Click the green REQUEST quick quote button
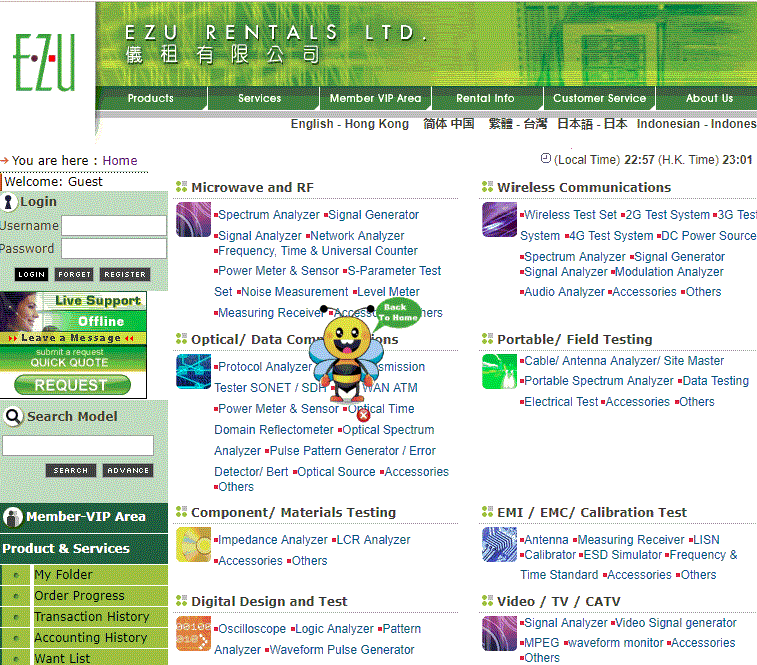This screenshot has width=757, height=665. coord(72,385)
